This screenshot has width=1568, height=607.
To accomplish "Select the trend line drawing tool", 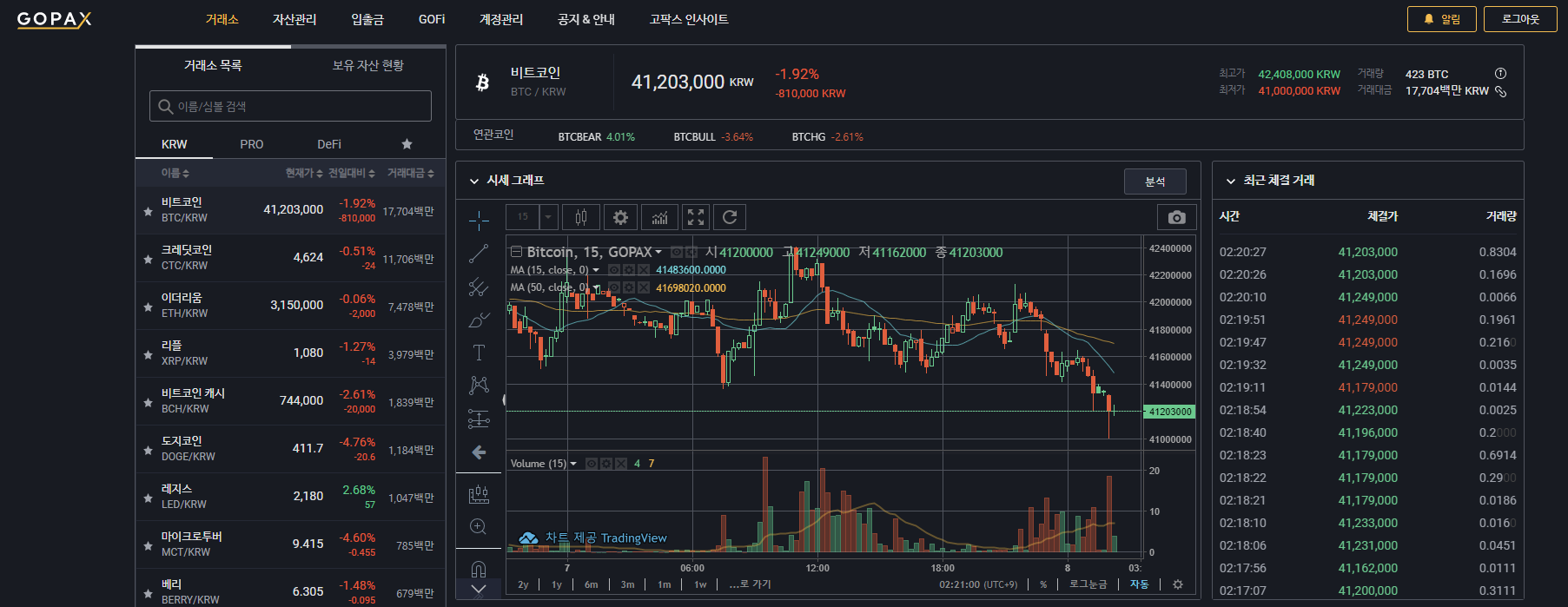I will tap(479, 254).
